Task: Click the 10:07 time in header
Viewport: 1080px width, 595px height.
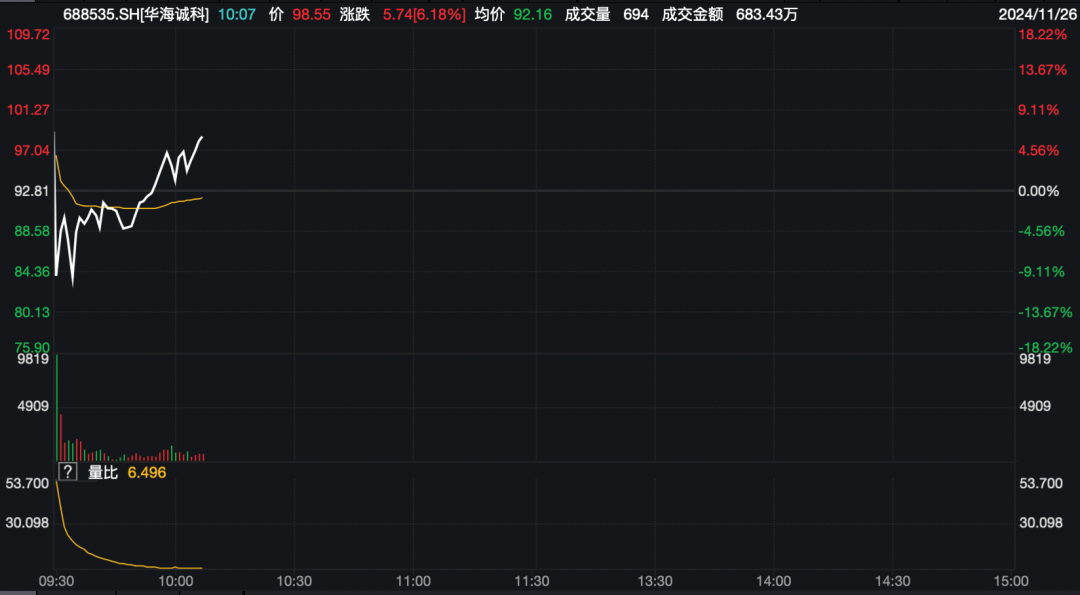Action: [236, 14]
